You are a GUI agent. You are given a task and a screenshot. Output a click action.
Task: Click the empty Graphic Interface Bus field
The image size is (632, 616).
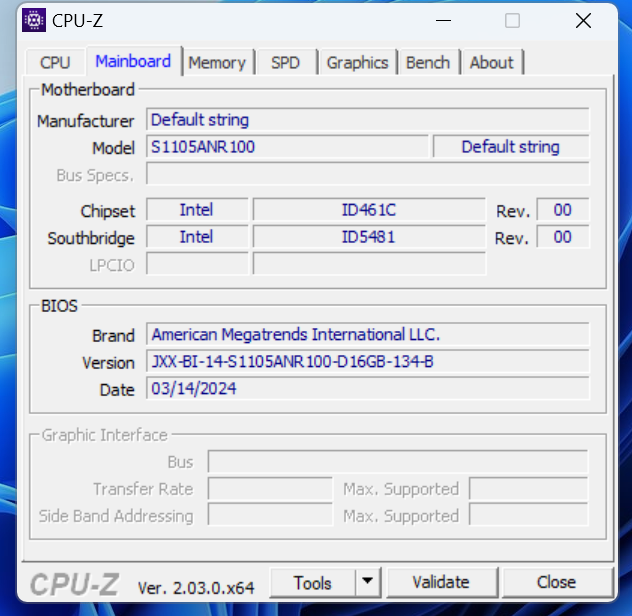coord(398,461)
